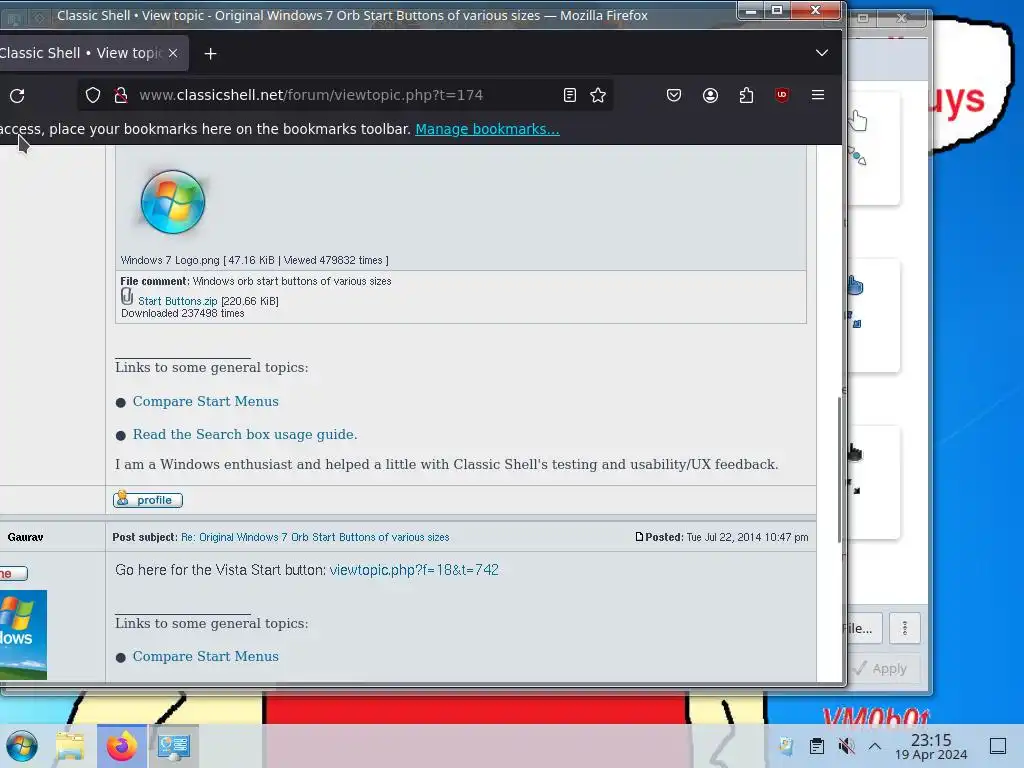The height and width of the screenshot is (768, 1024).
Task: Open the profile button under the post
Action: tap(148, 500)
